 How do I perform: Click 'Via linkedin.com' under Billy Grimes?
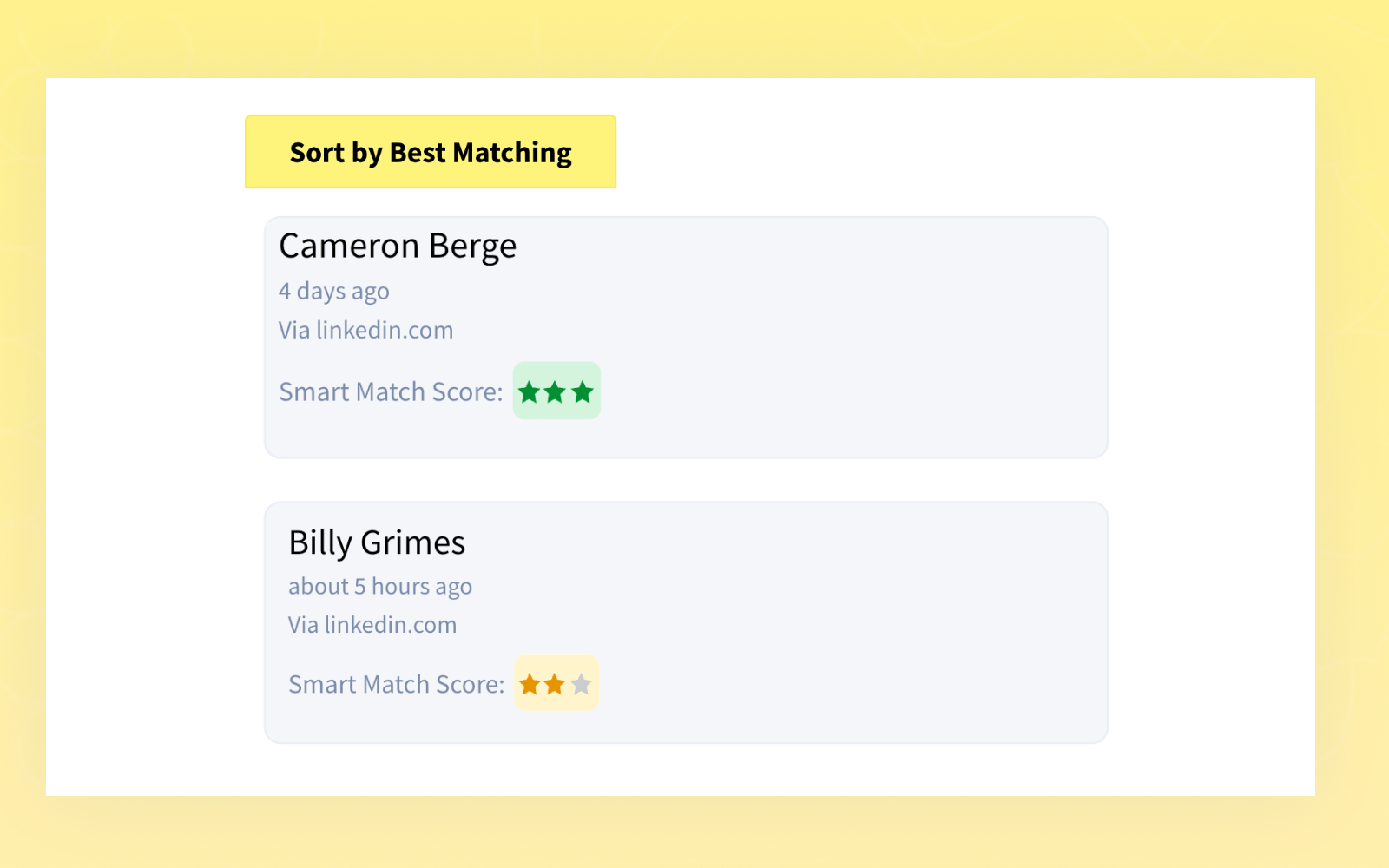pyautogui.click(x=372, y=624)
